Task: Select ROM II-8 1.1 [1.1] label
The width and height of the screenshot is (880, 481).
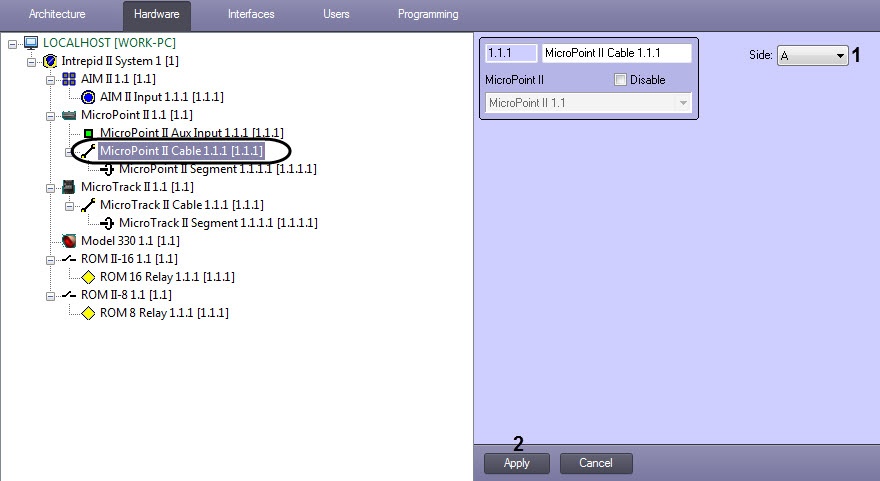Action: 126,295
